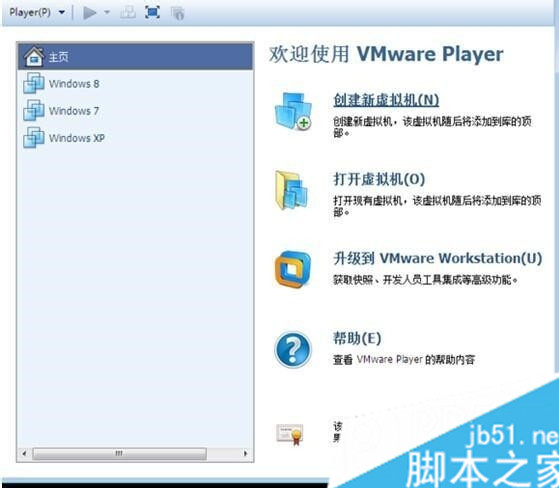This screenshot has width=559, height=488.
Task: Click the horizontal scrollbar thumb in library
Action: pyautogui.click(x=119, y=453)
